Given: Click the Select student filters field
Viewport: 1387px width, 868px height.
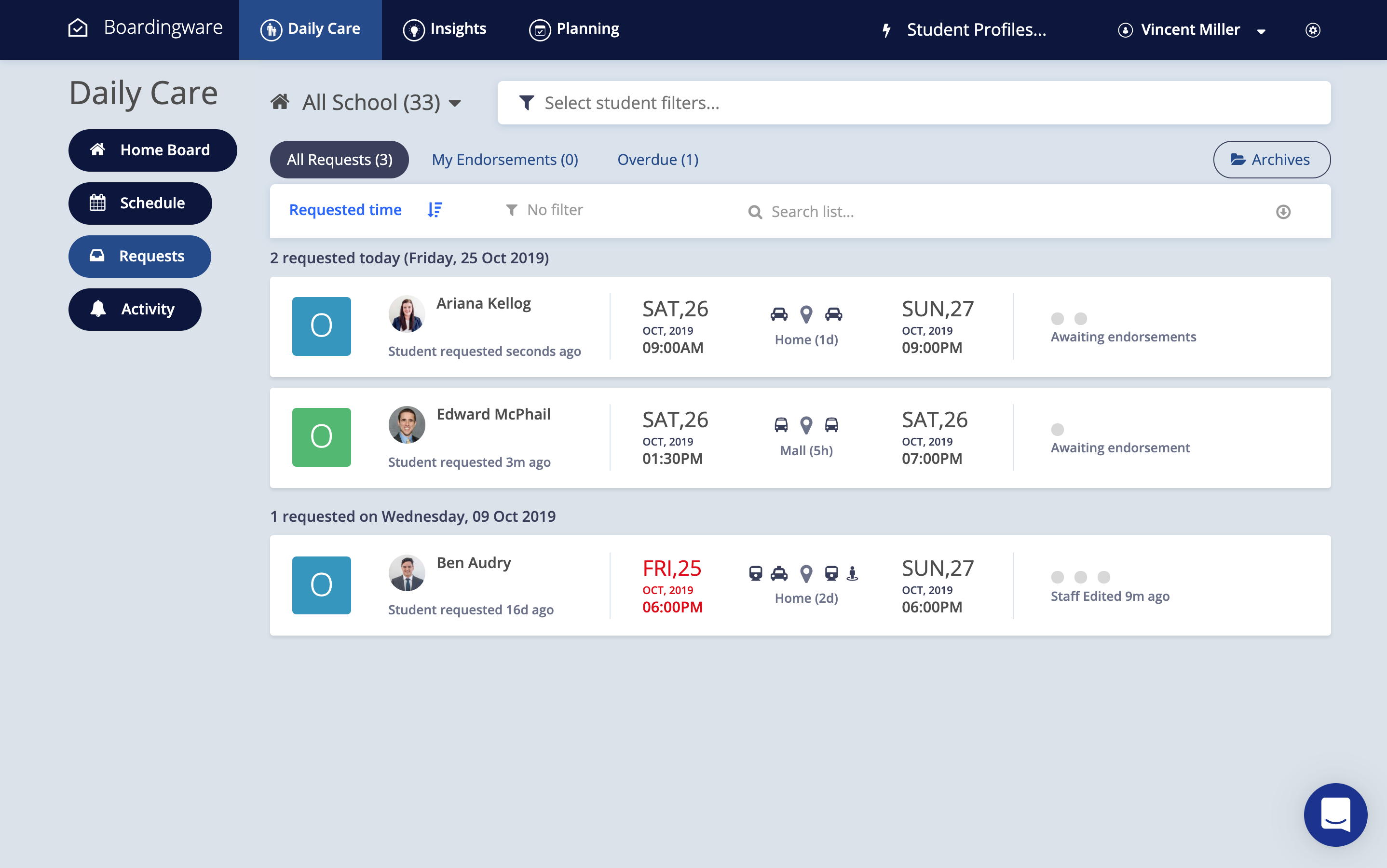Looking at the screenshot, I should coord(913,103).
